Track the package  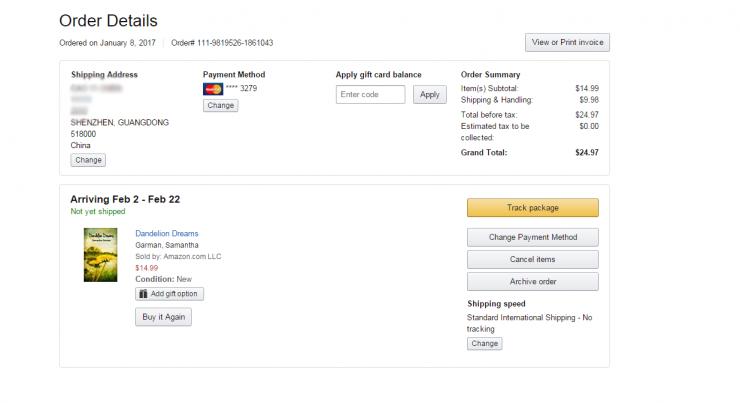click(532, 208)
